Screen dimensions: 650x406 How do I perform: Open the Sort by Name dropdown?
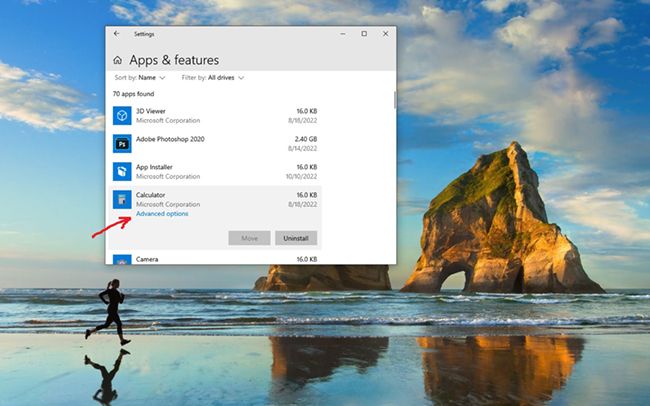point(140,78)
